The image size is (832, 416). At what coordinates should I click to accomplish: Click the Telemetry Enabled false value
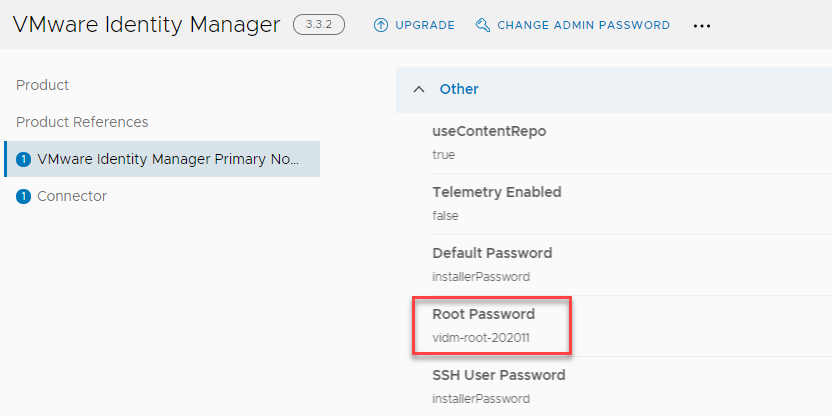point(445,216)
